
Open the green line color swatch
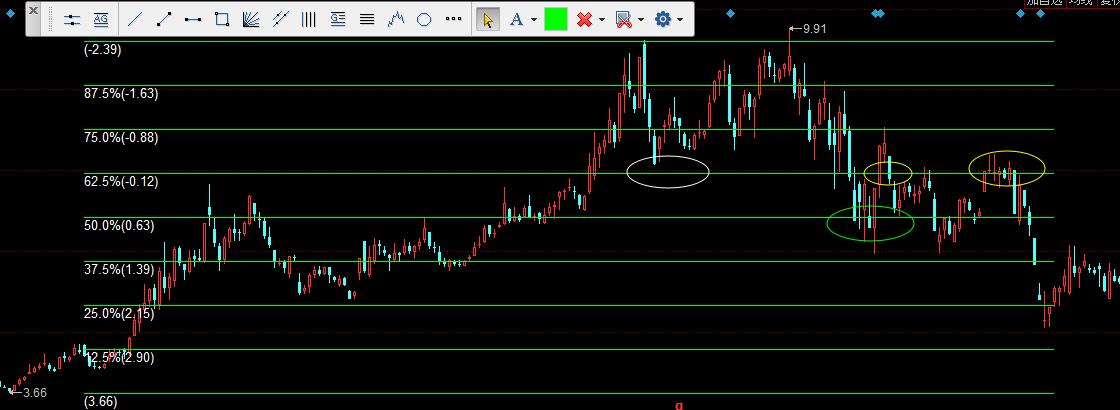click(556, 20)
